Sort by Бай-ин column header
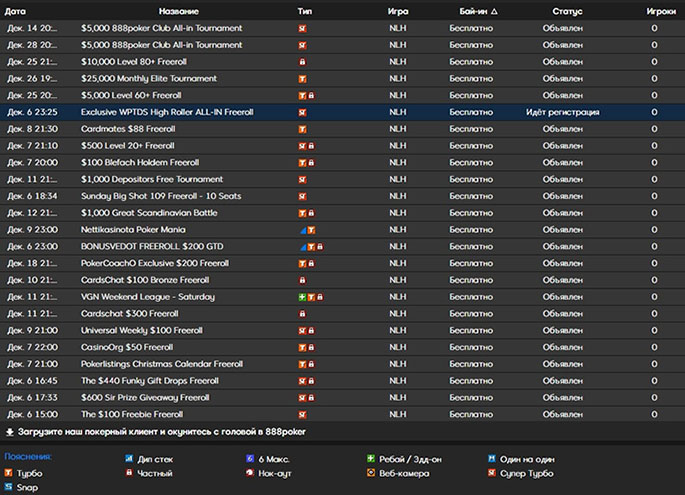 [x=475, y=10]
